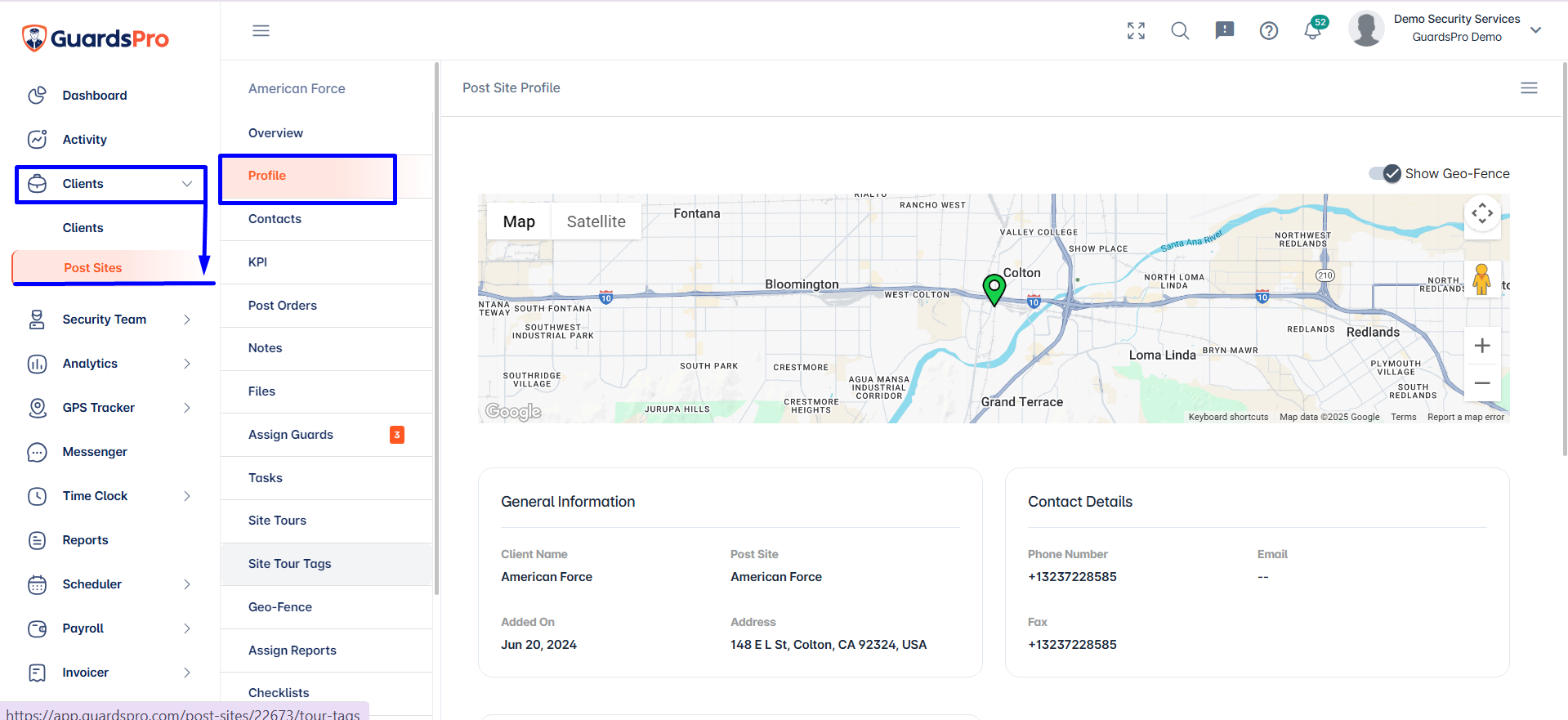1568x720 pixels.
Task: Open the Files section
Action: coord(326,391)
